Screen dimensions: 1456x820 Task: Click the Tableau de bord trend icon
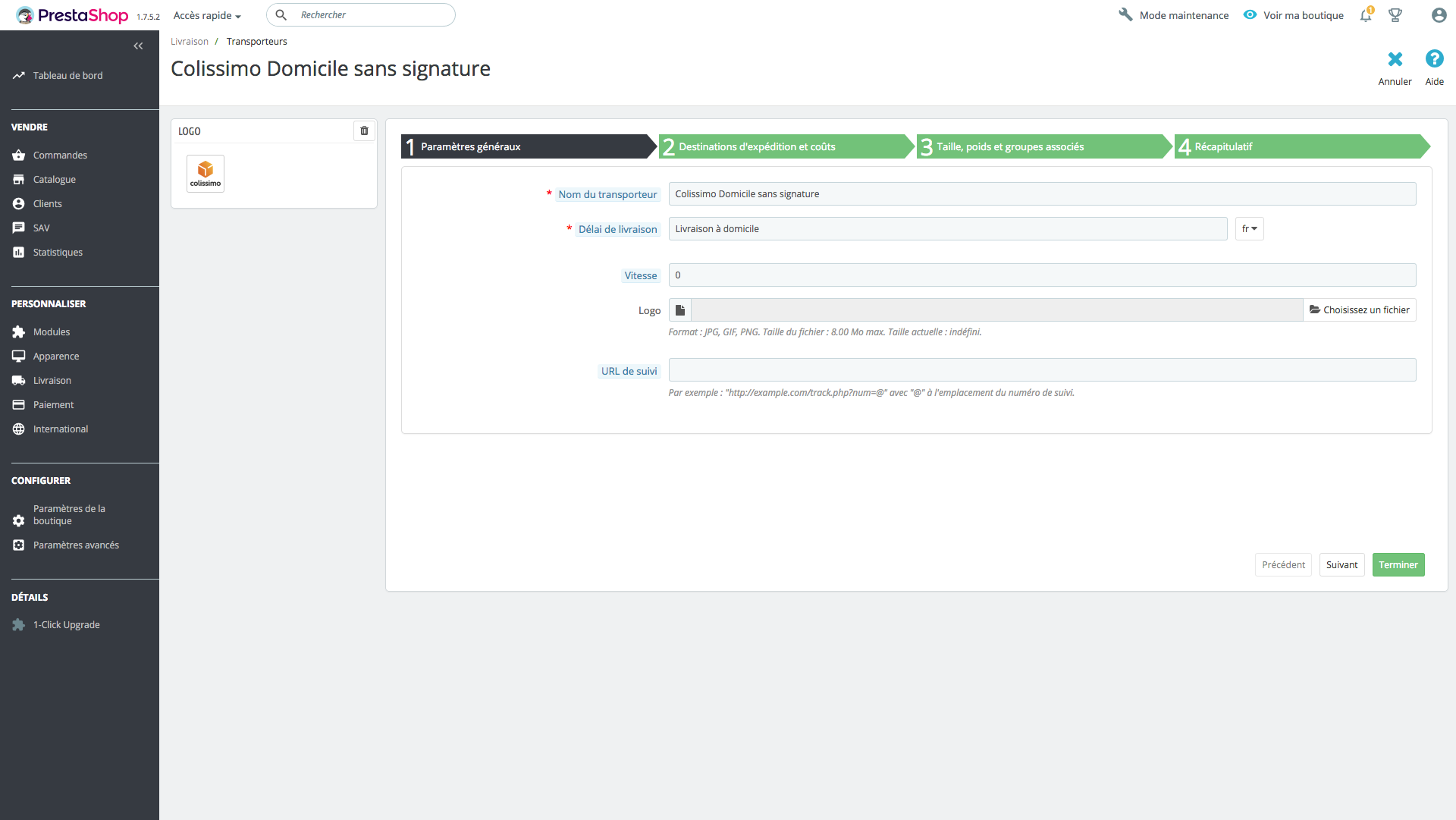point(18,76)
